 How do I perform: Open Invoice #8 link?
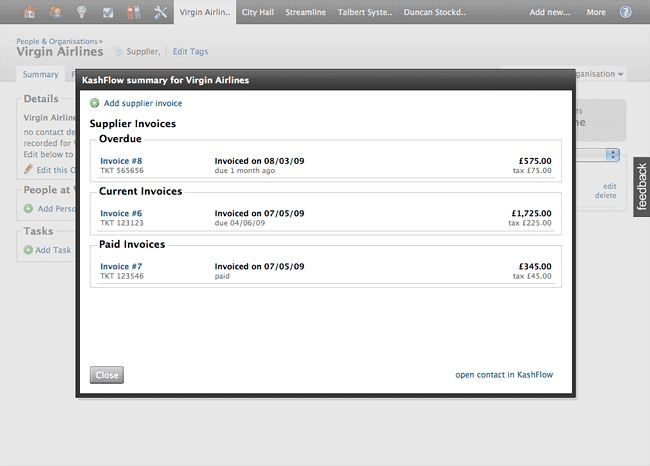(121, 161)
